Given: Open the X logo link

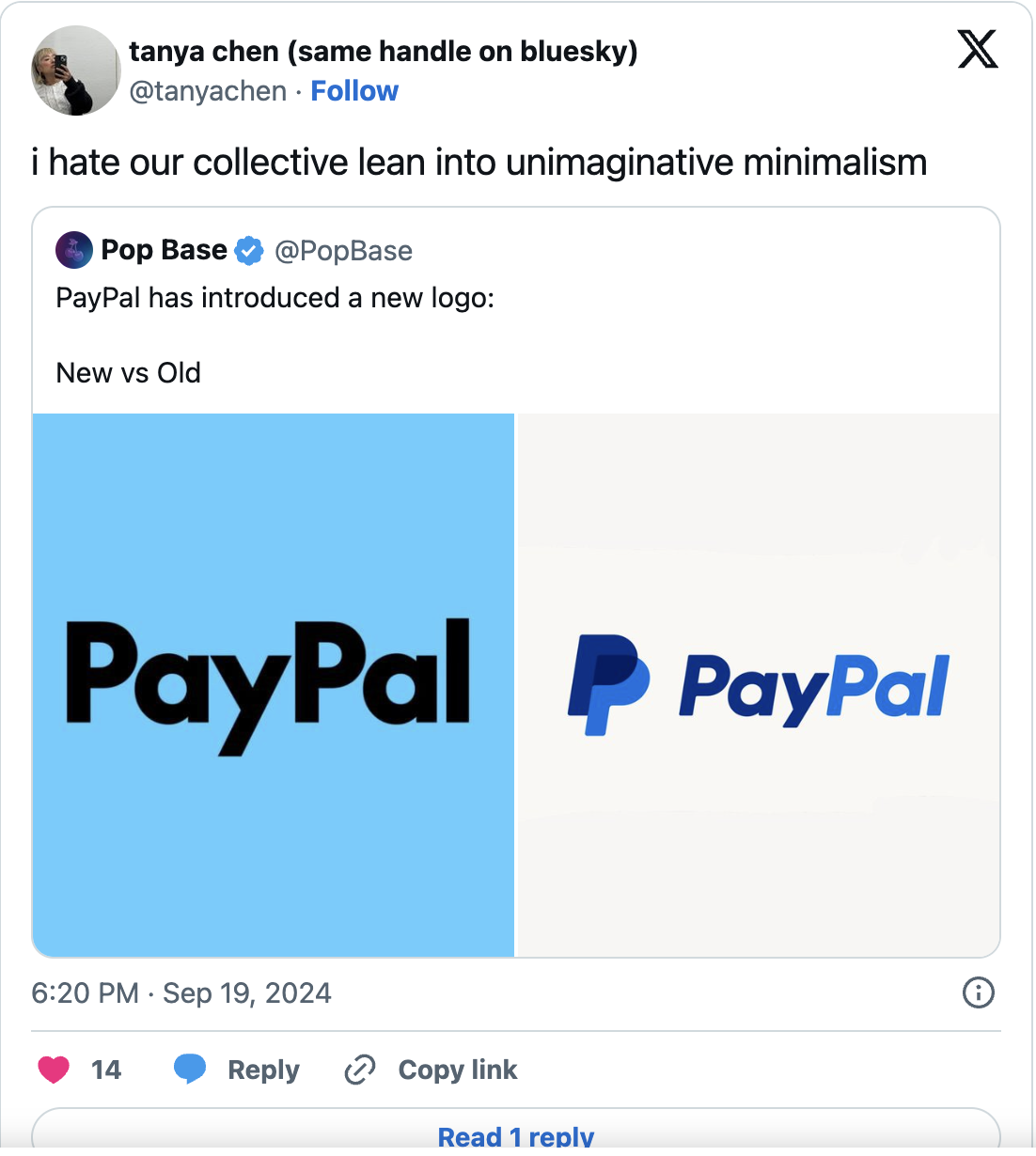Looking at the screenshot, I should tap(978, 50).
